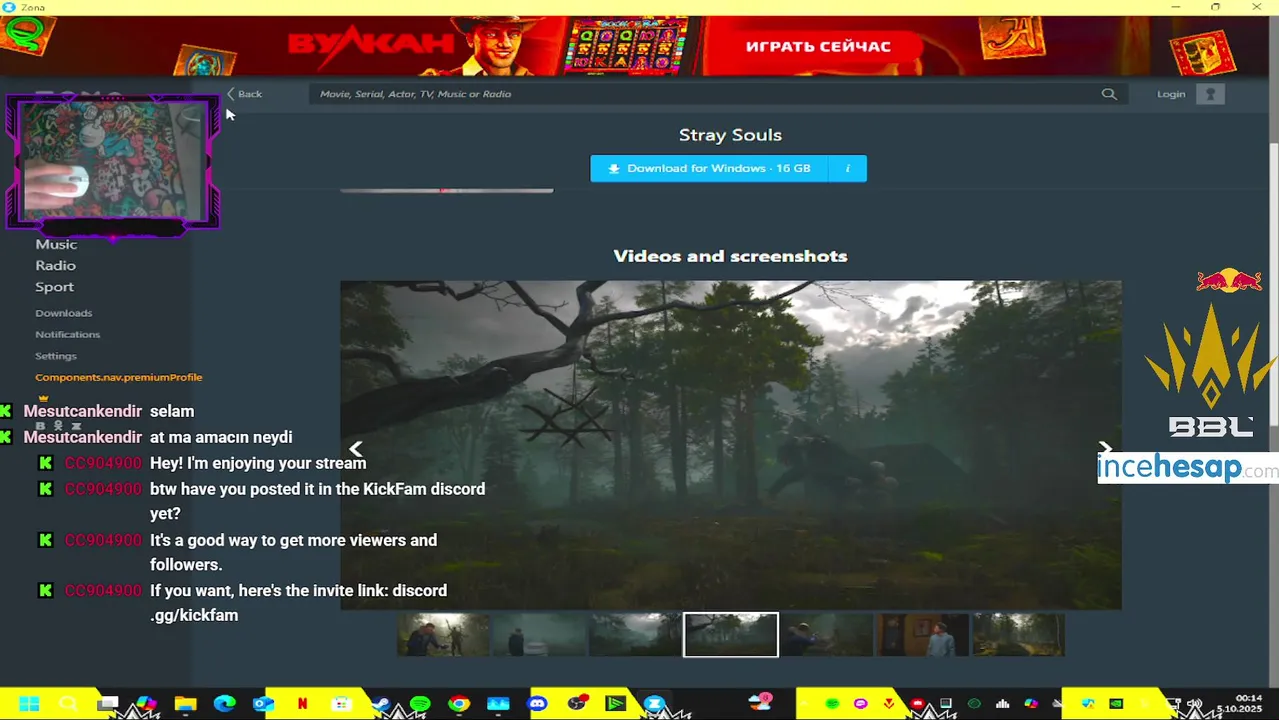This screenshot has width=1279, height=720.
Task: Open the Music section in sidebar
Action: click(x=56, y=244)
